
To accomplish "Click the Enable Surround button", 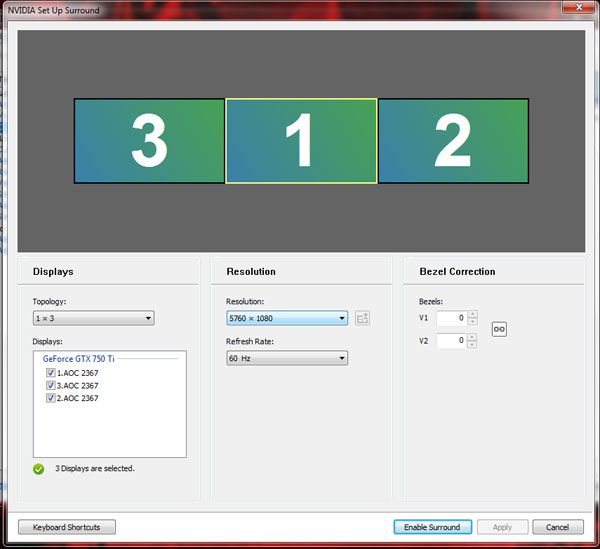I will click(x=432, y=527).
